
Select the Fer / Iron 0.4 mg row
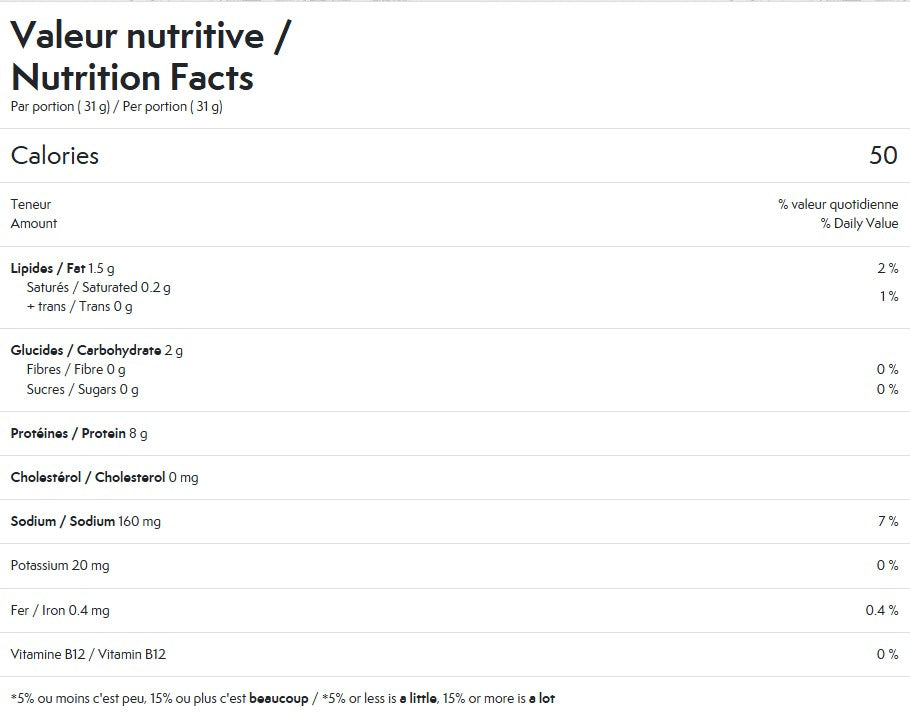tap(60, 610)
